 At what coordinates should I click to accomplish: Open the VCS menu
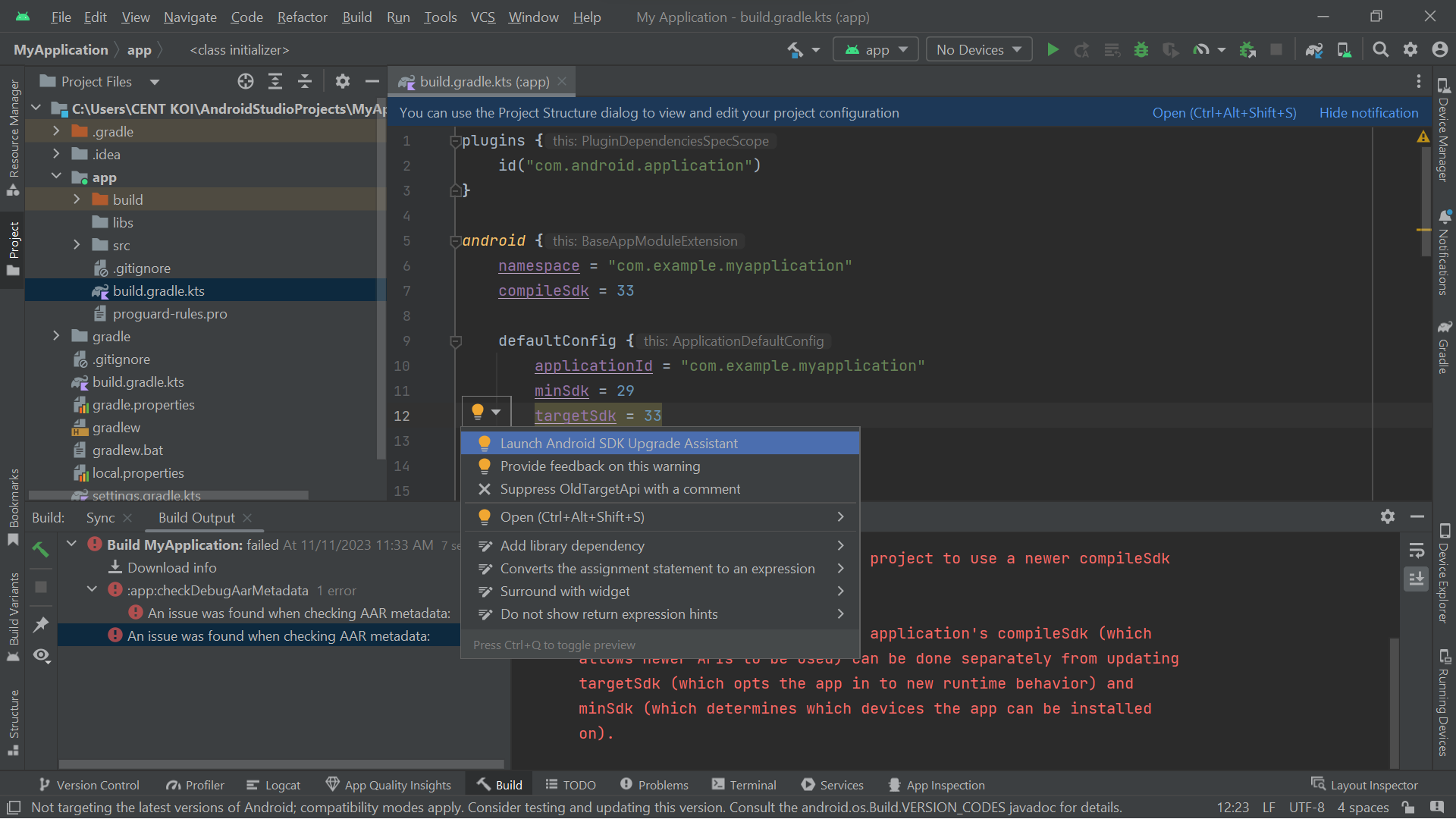tap(482, 17)
